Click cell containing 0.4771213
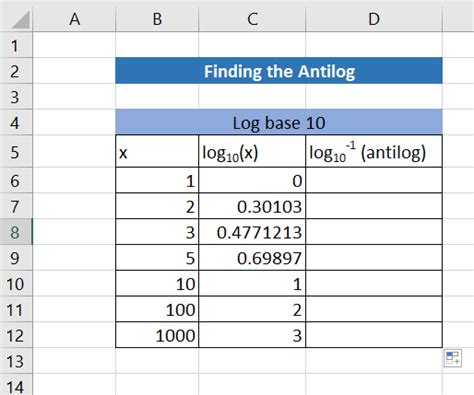 252,232
